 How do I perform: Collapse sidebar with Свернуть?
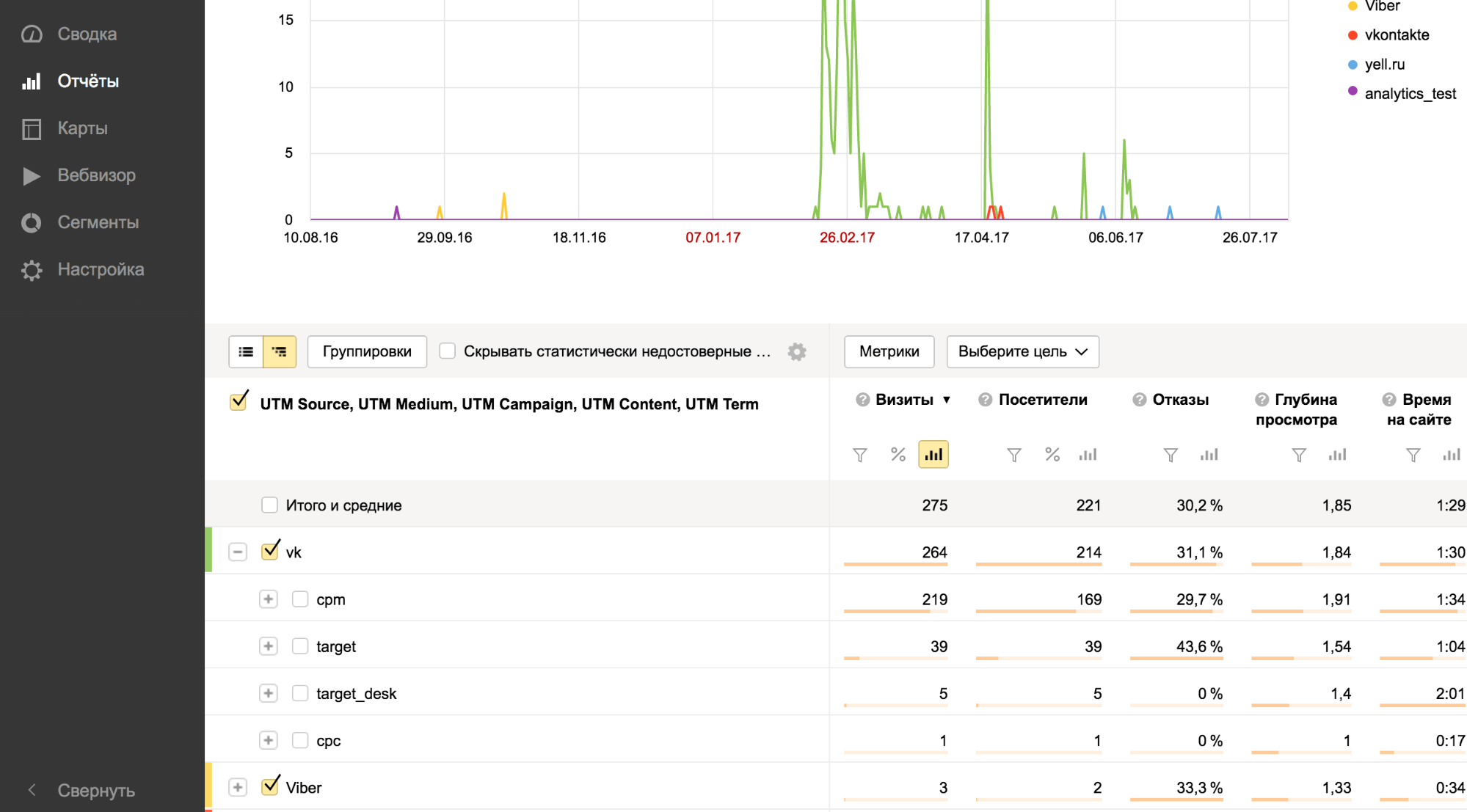(95, 790)
